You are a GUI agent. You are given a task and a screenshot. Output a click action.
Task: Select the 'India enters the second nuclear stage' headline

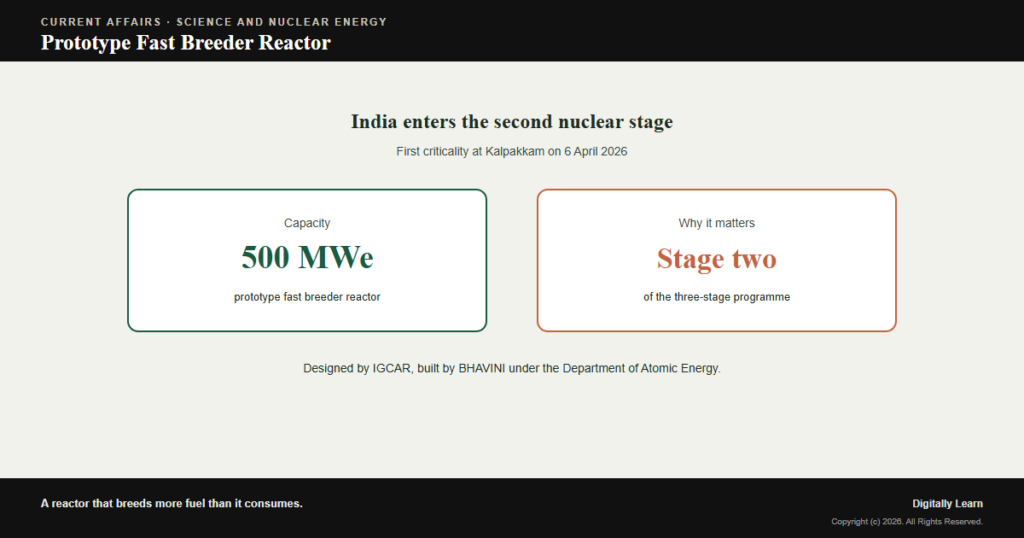[x=512, y=122]
